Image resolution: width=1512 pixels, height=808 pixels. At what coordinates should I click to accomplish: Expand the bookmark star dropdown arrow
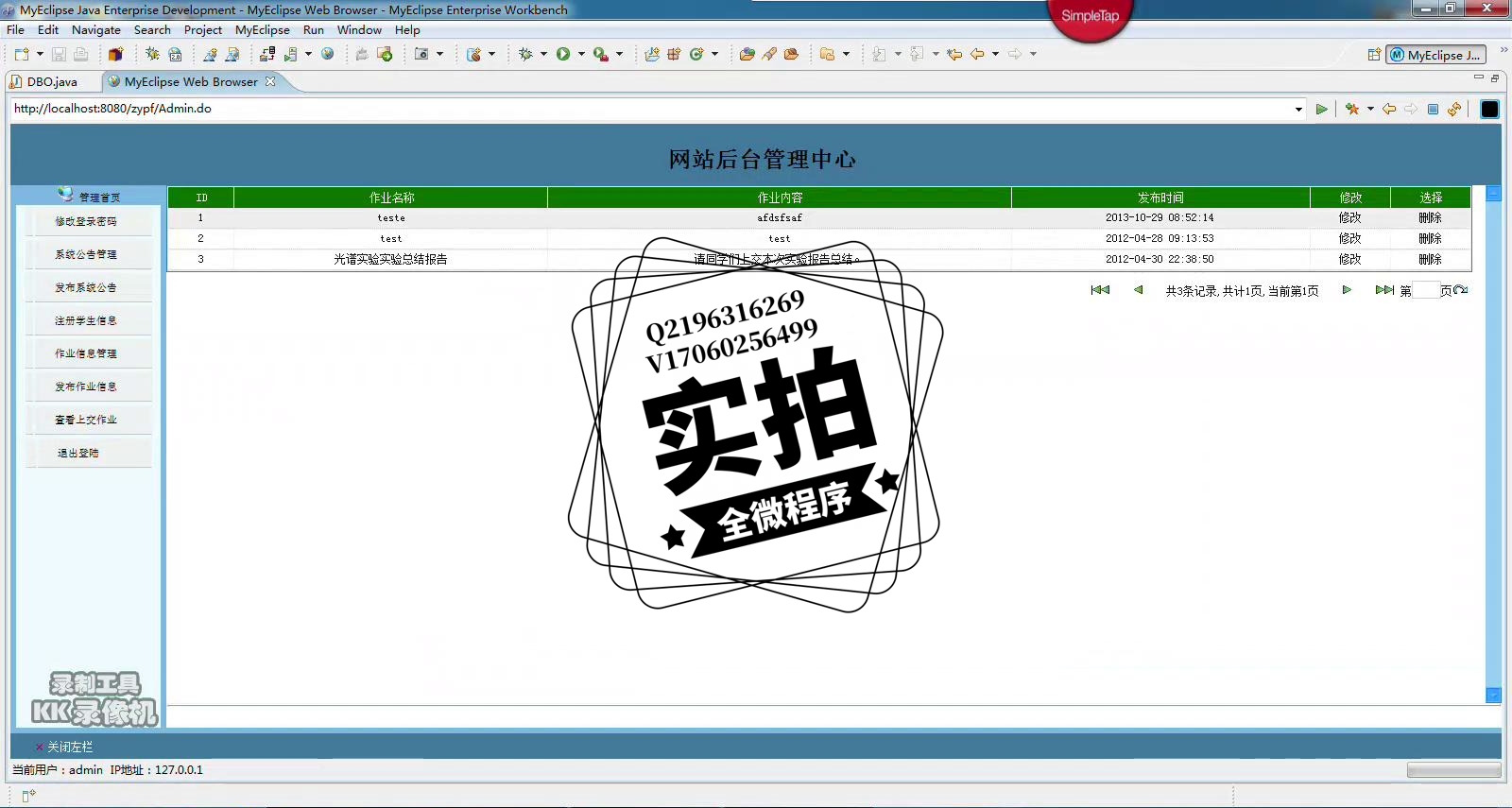(x=1370, y=109)
